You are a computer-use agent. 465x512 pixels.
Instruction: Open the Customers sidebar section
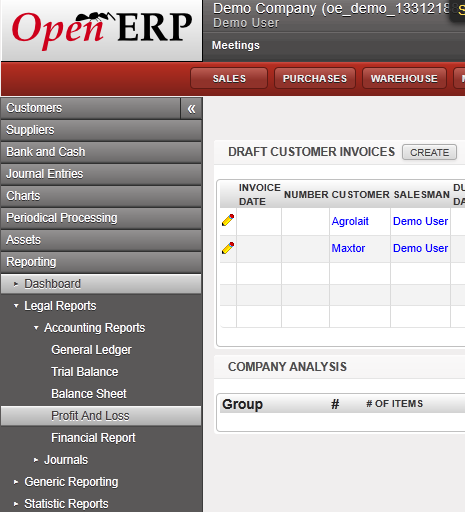pos(91,108)
